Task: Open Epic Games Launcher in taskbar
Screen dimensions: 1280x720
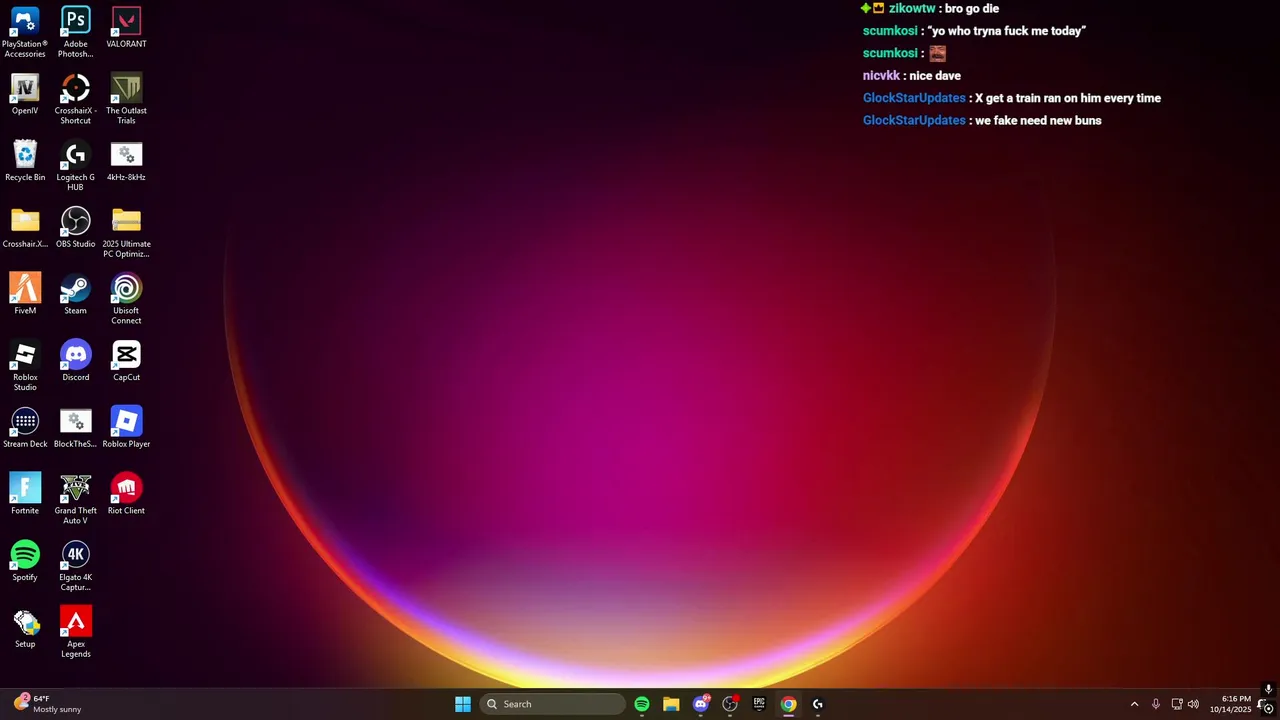Action: [759, 704]
